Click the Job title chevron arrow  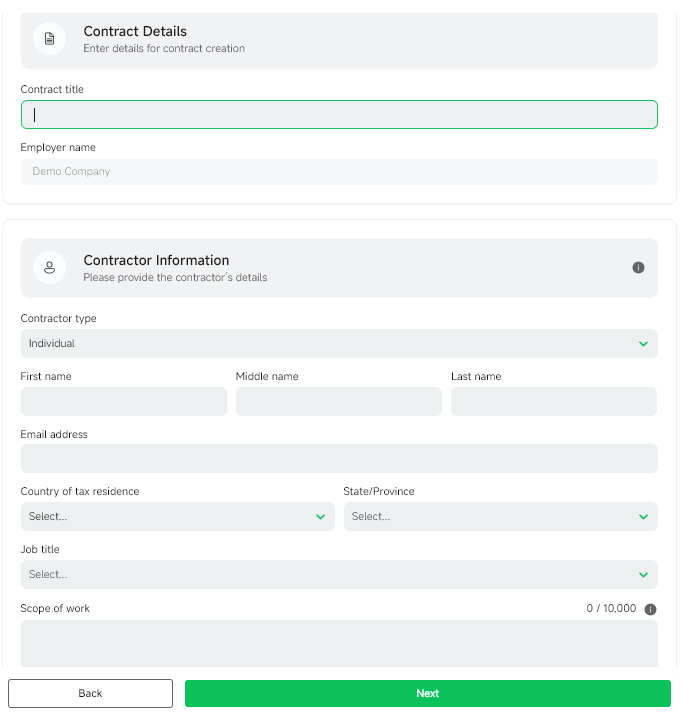[643, 575]
